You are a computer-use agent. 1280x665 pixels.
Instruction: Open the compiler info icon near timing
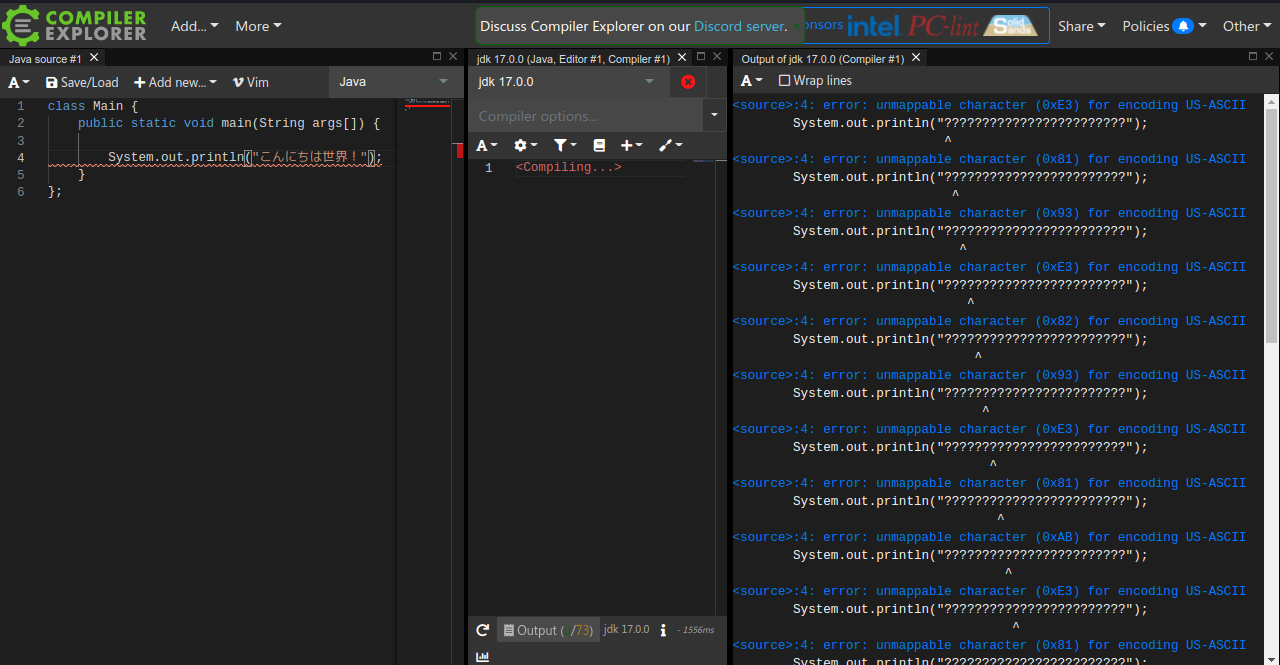tap(663, 629)
